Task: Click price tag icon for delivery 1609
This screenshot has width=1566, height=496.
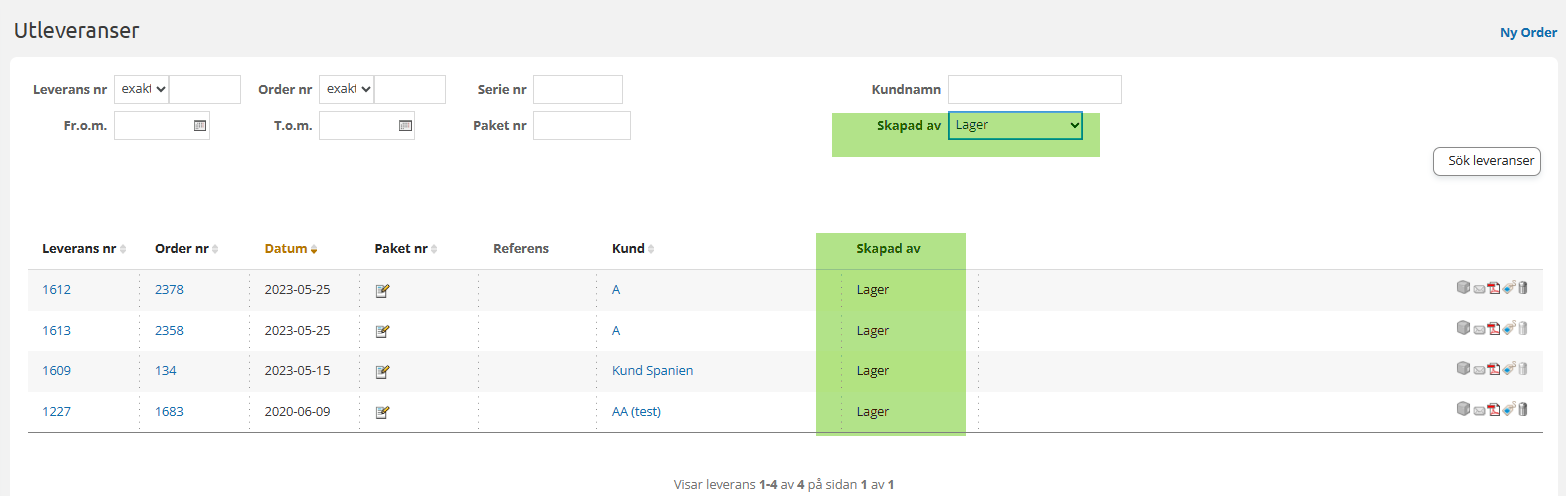Action: [x=1509, y=369]
